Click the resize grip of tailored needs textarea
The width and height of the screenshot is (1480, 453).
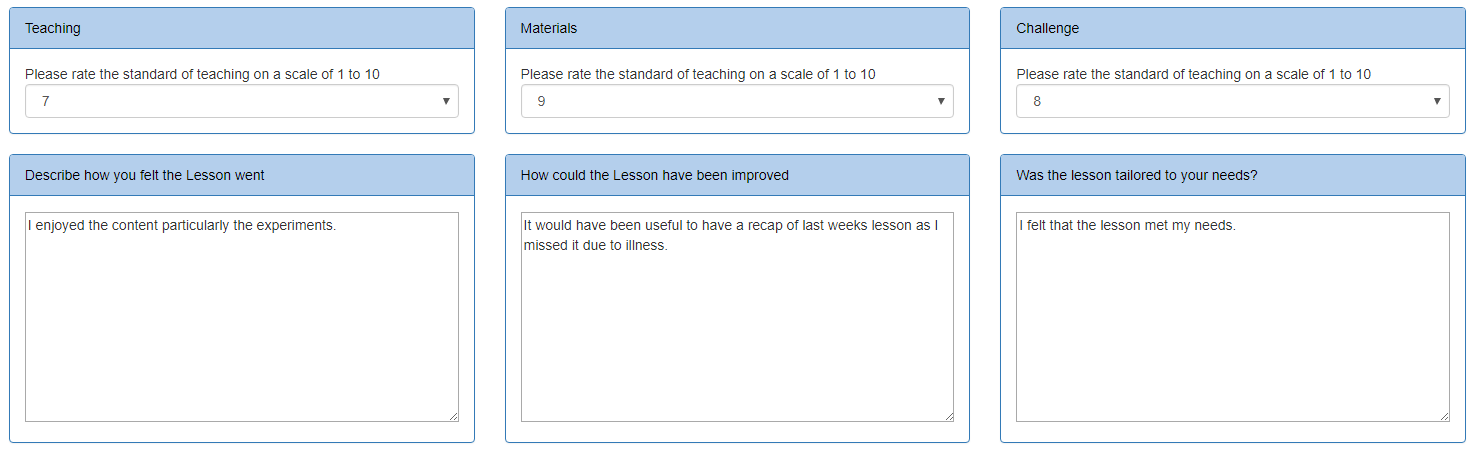[1444, 416]
